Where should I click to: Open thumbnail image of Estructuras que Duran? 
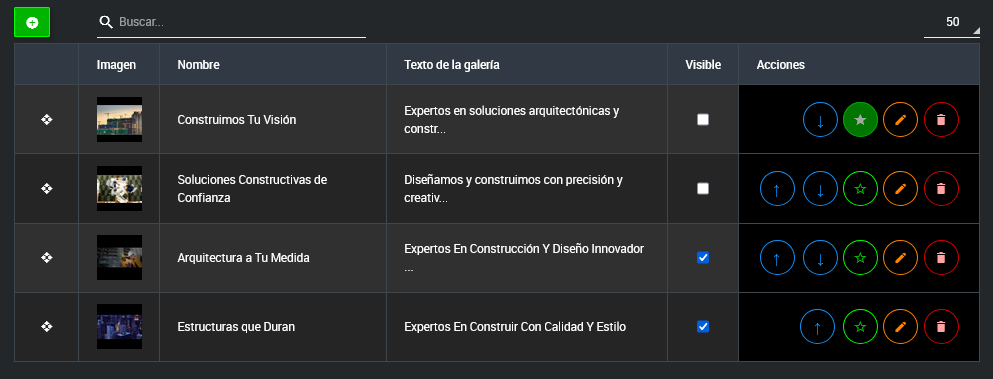[x=119, y=326]
